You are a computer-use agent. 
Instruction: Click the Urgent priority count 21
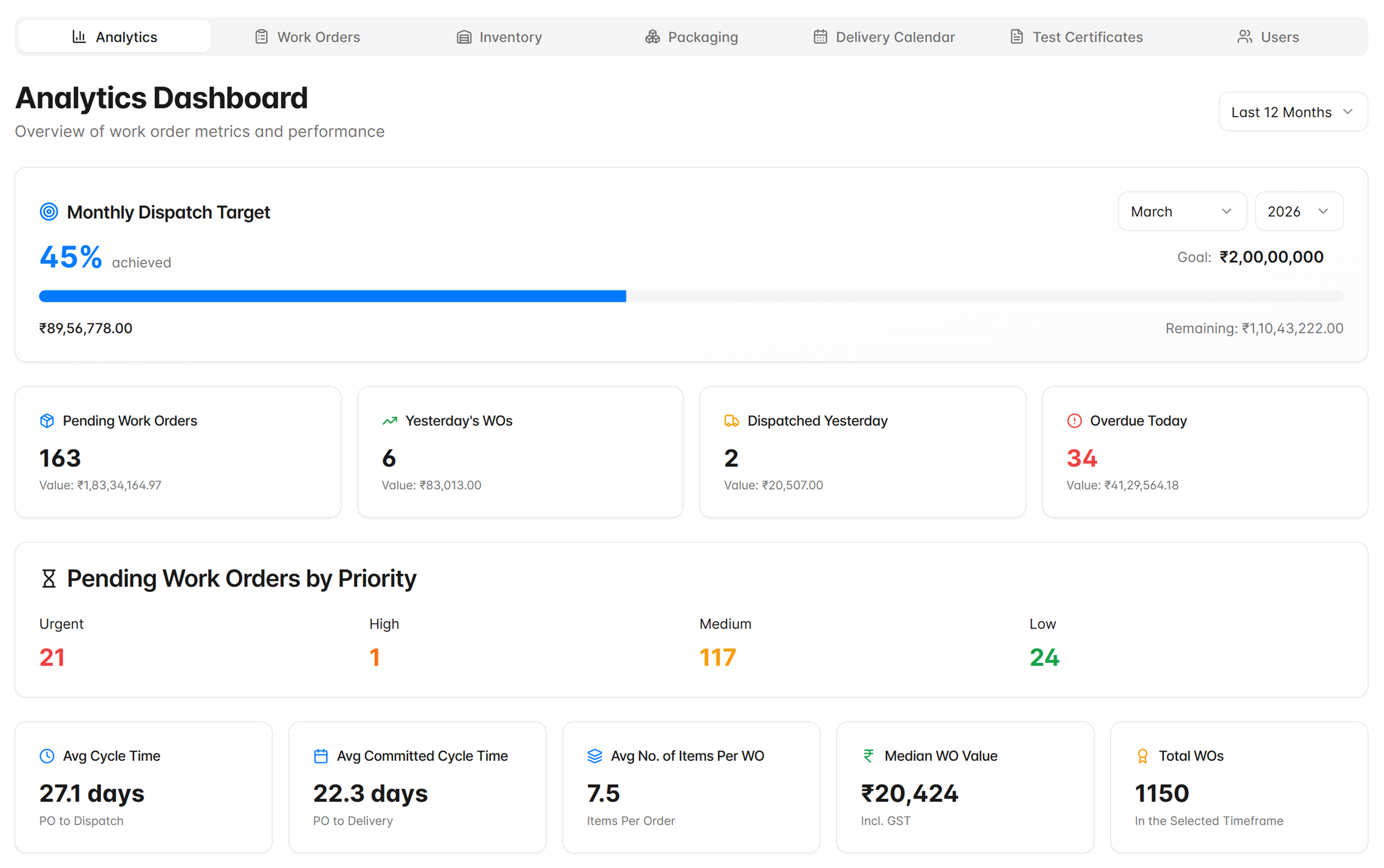(x=52, y=657)
